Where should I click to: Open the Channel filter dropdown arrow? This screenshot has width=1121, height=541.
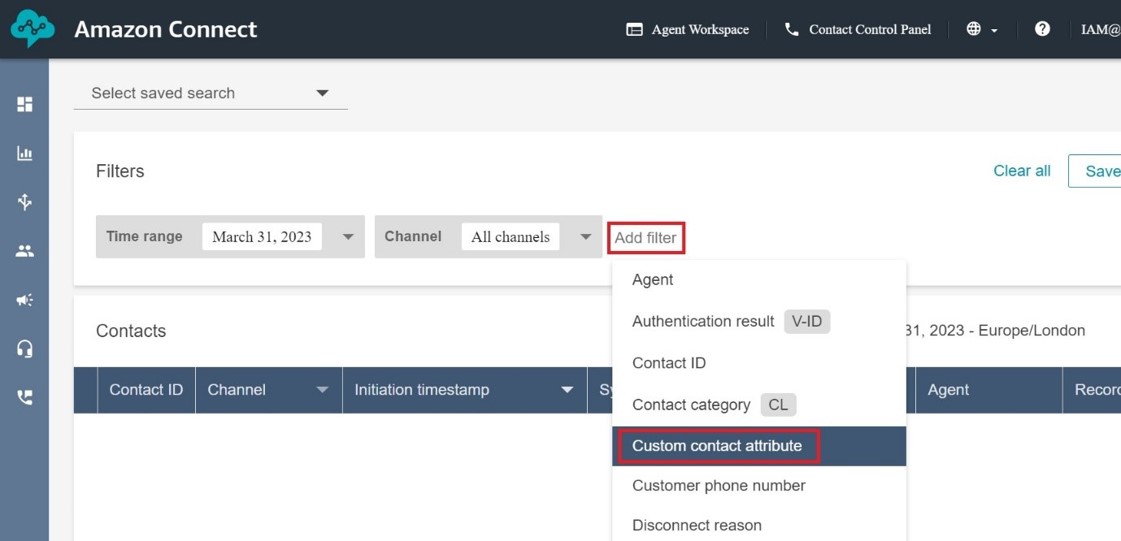[x=586, y=237]
